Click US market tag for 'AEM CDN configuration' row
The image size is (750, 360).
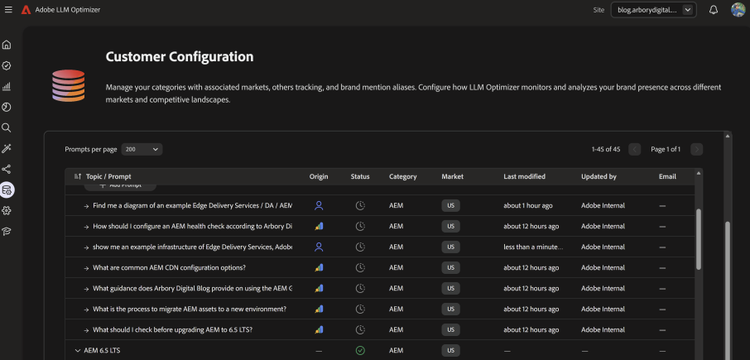(451, 268)
